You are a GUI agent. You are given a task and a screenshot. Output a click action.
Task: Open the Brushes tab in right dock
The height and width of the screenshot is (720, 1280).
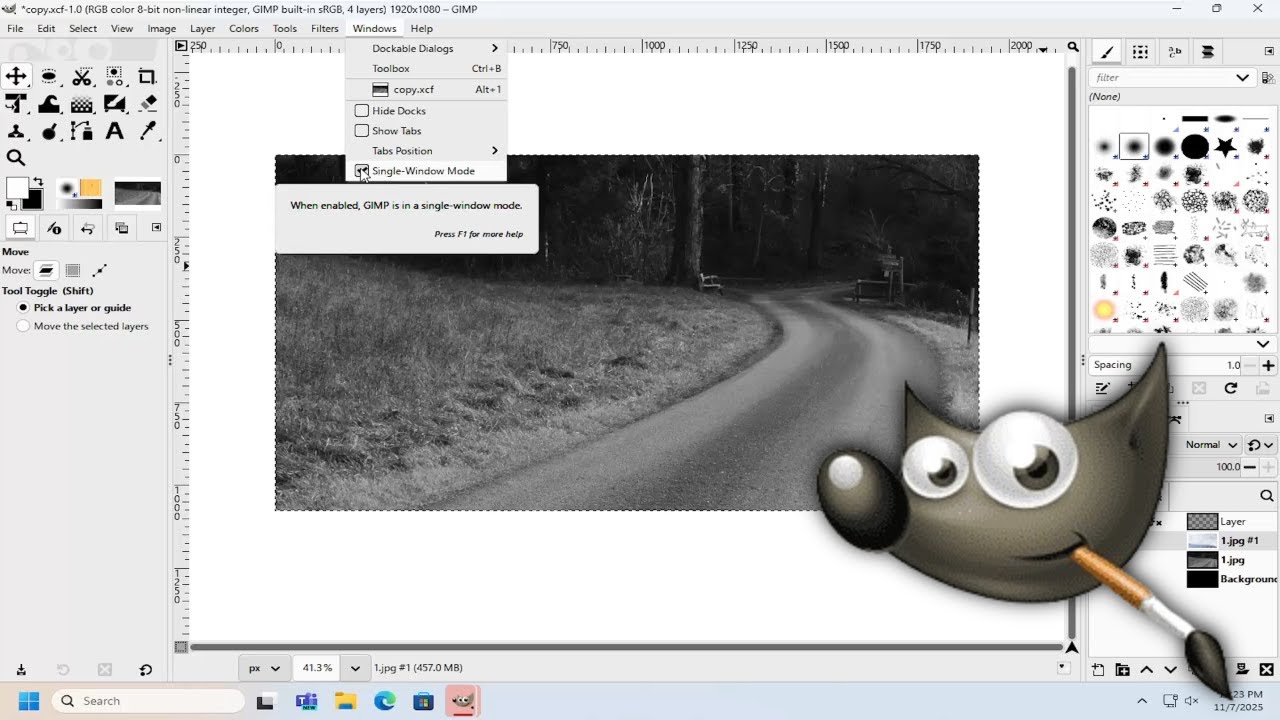[x=1106, y=52]
